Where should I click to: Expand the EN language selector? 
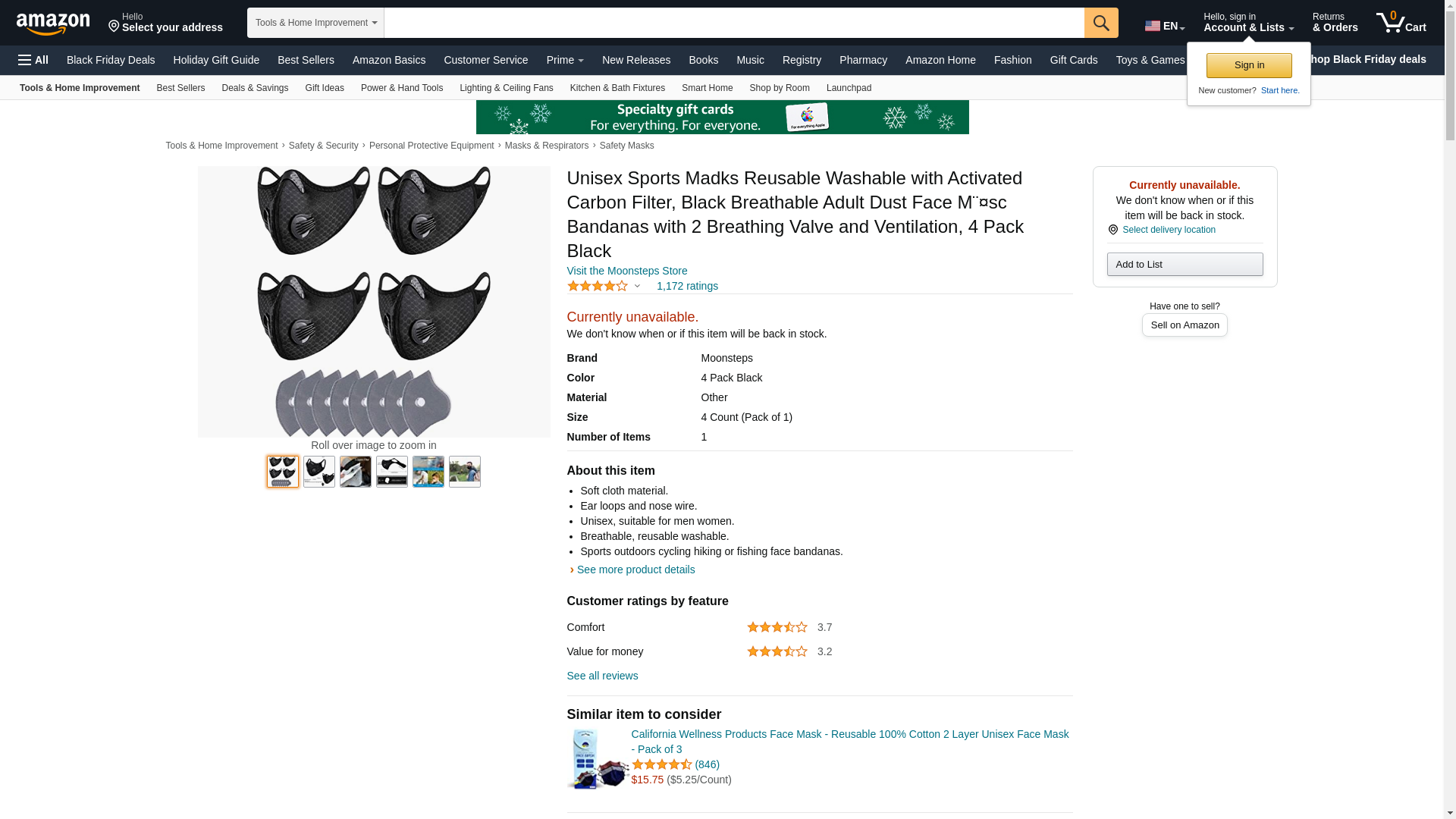tap(1164, 26)
